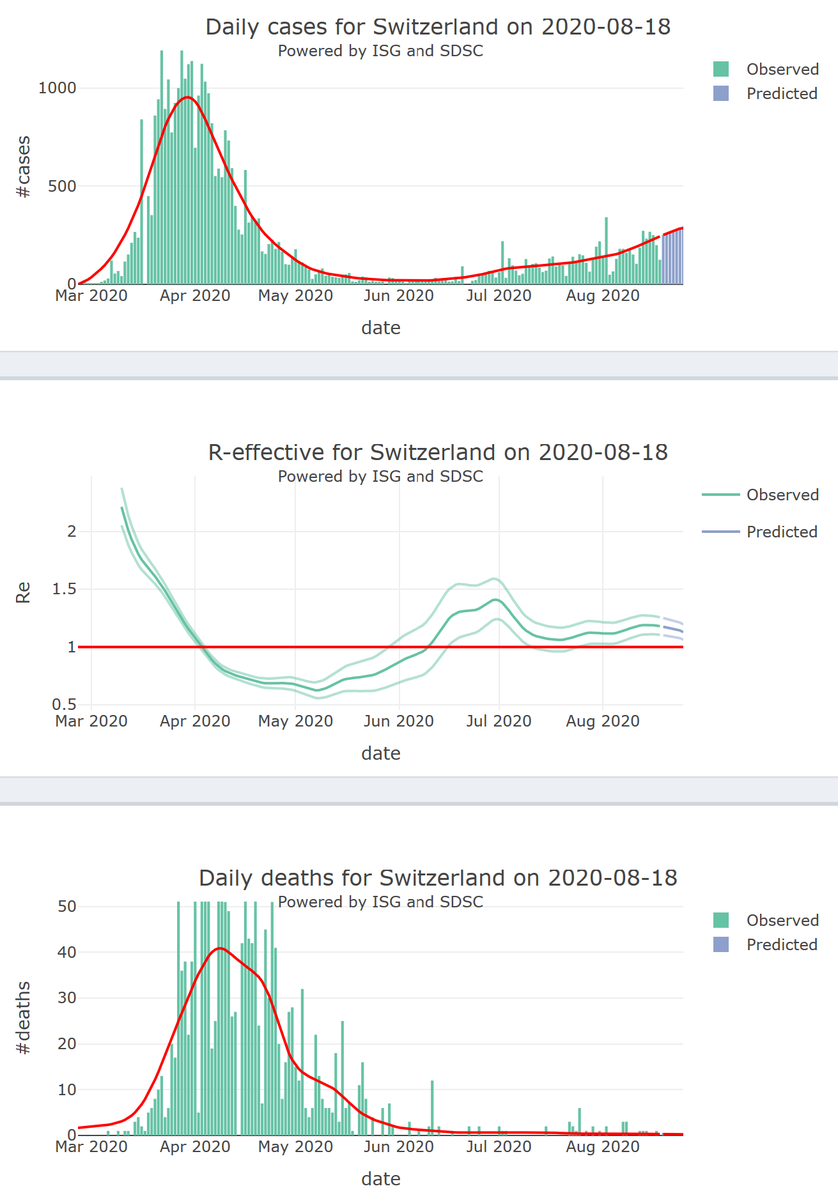Click Jun 2020 tick on the deaths chart
The height and width of the screenshot is (1200, 838).
click(x=397, y=1147)
